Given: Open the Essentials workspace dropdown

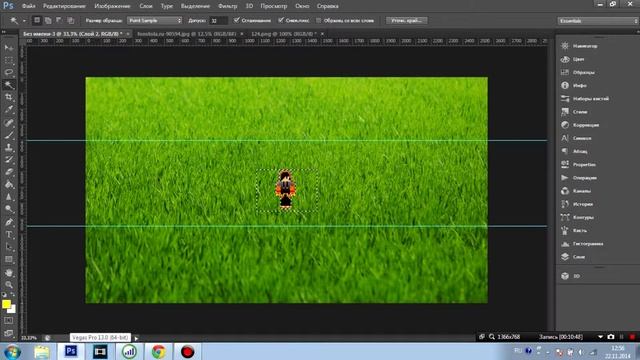Looking at the screenshot, I should pos(598,20).
